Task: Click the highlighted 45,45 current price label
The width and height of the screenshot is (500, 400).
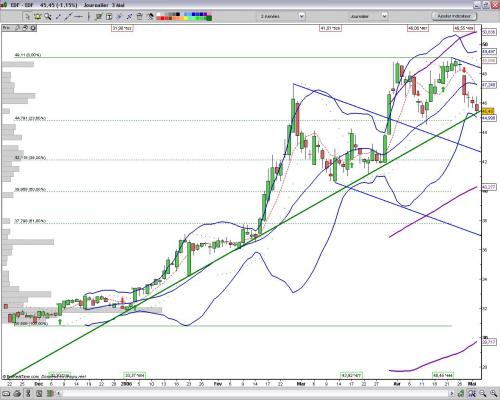Action: click(x=488, y=111)
